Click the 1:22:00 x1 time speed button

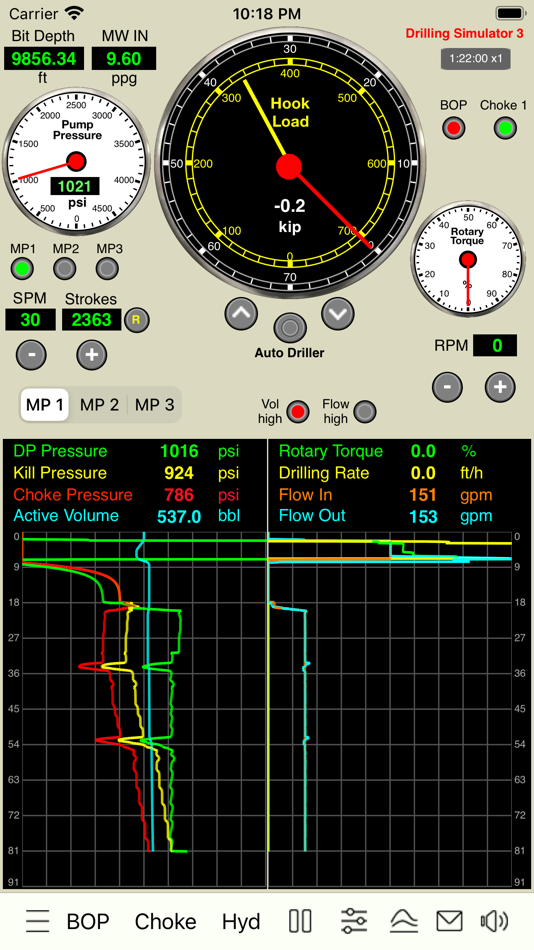click(x=475, y=59)
